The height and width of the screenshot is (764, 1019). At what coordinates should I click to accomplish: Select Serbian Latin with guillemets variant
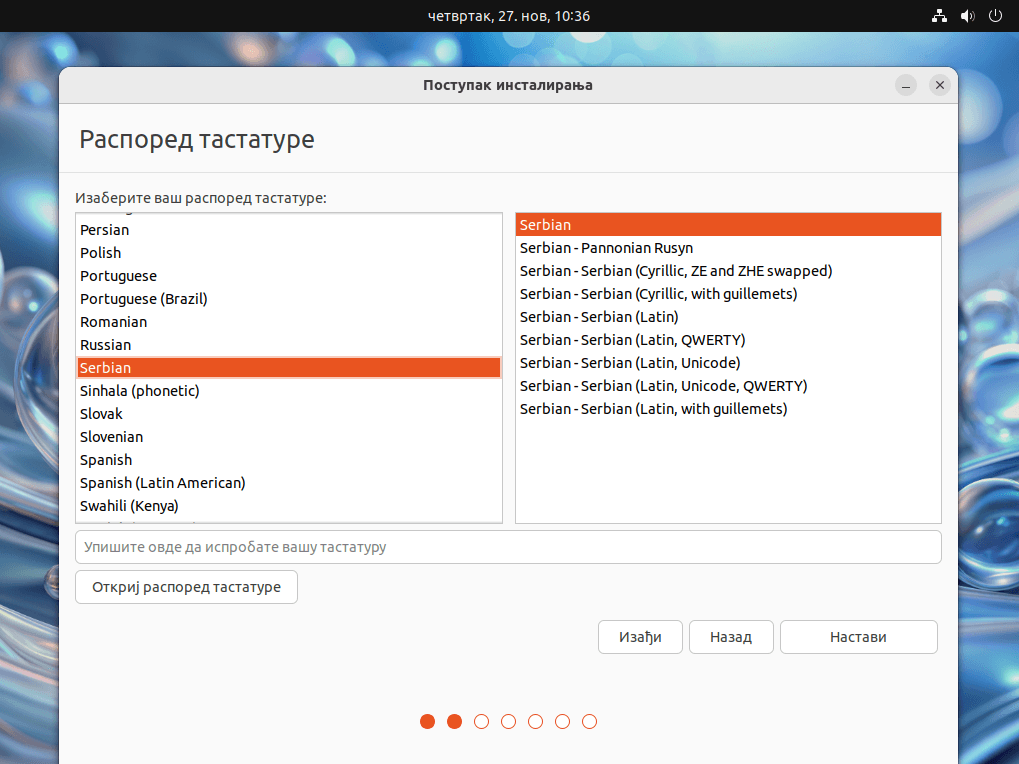point(728,409)
